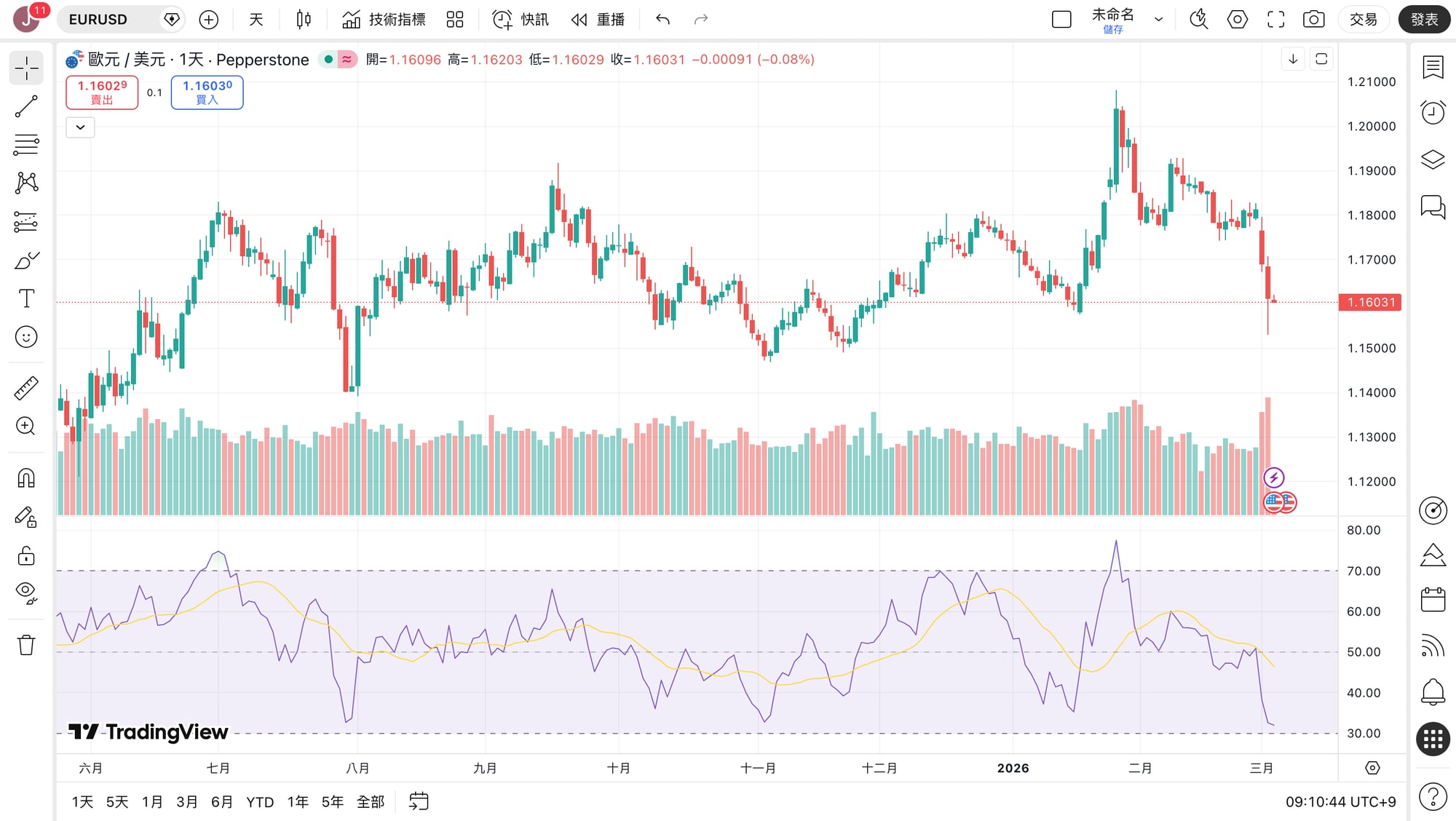Open the Watchlist panel in the right sidebar

(1433, 67)
